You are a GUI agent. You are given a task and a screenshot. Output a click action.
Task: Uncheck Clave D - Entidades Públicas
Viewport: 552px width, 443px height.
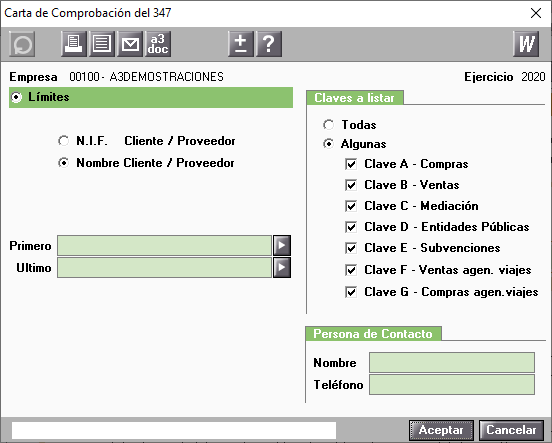click(351, 227)
